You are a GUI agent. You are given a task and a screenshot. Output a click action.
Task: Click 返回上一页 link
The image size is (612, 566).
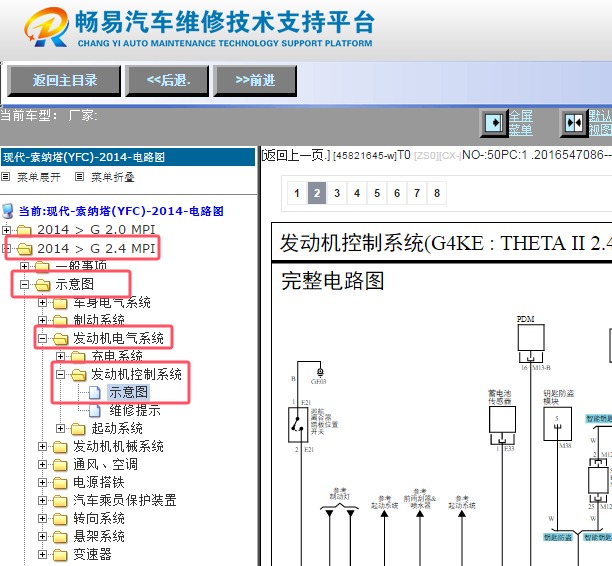296,155
